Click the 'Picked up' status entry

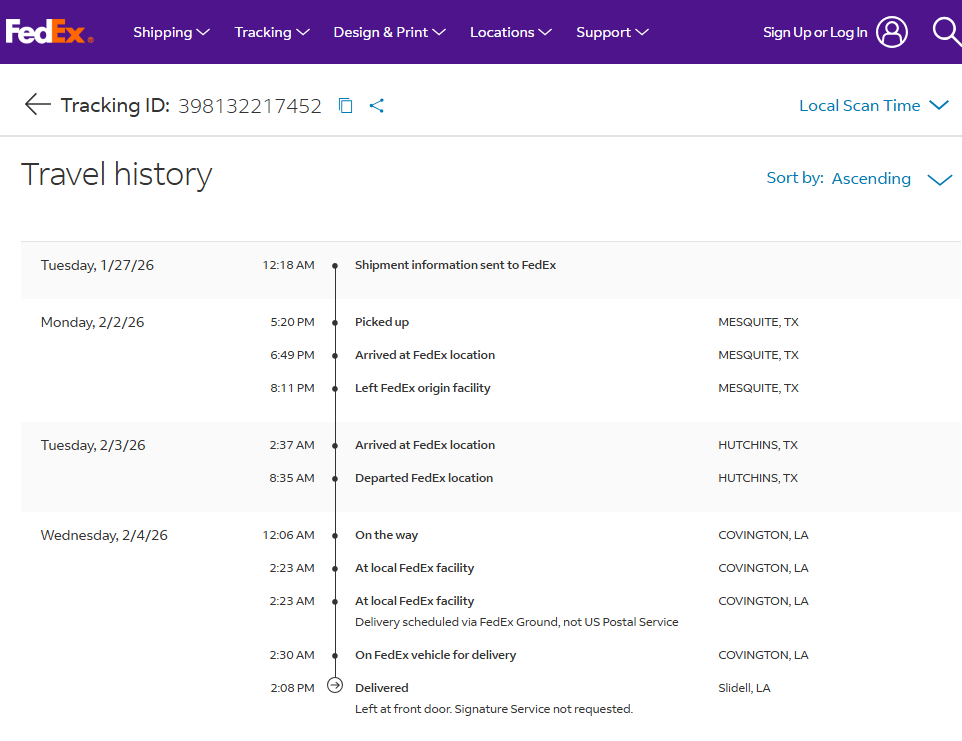[x=382, y=322]
